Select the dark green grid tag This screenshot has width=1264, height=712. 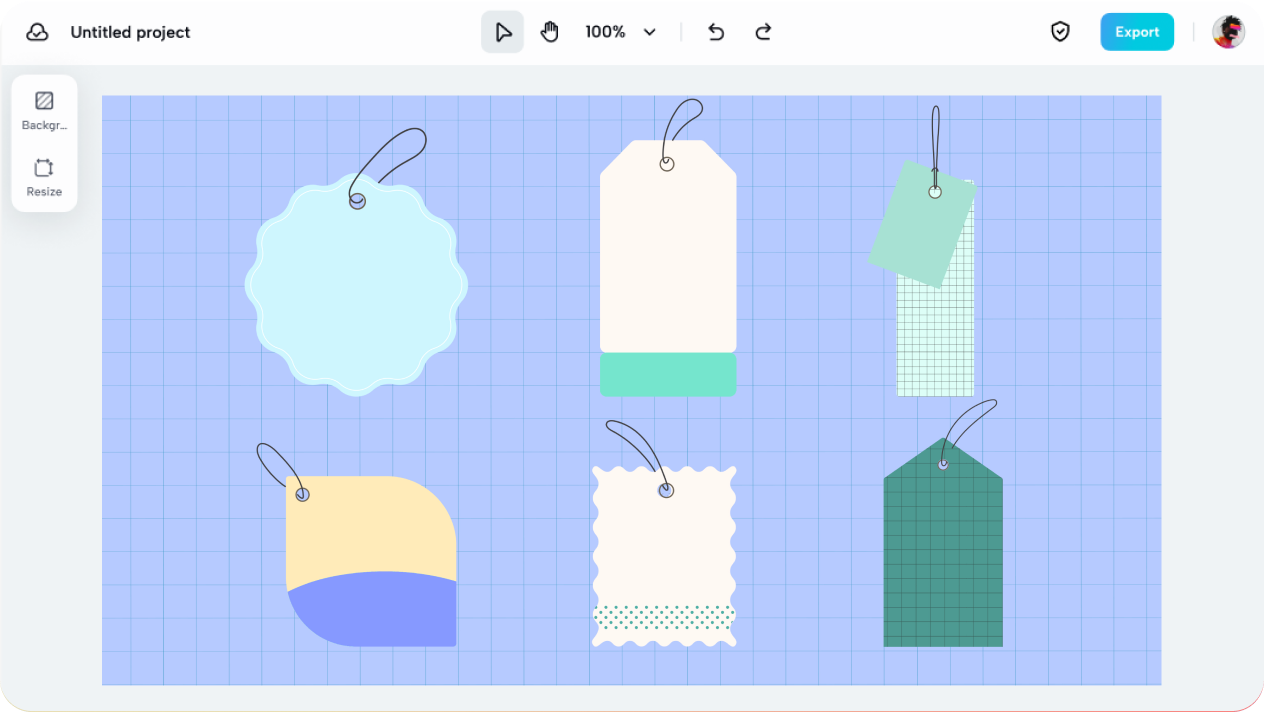point(943,542)
